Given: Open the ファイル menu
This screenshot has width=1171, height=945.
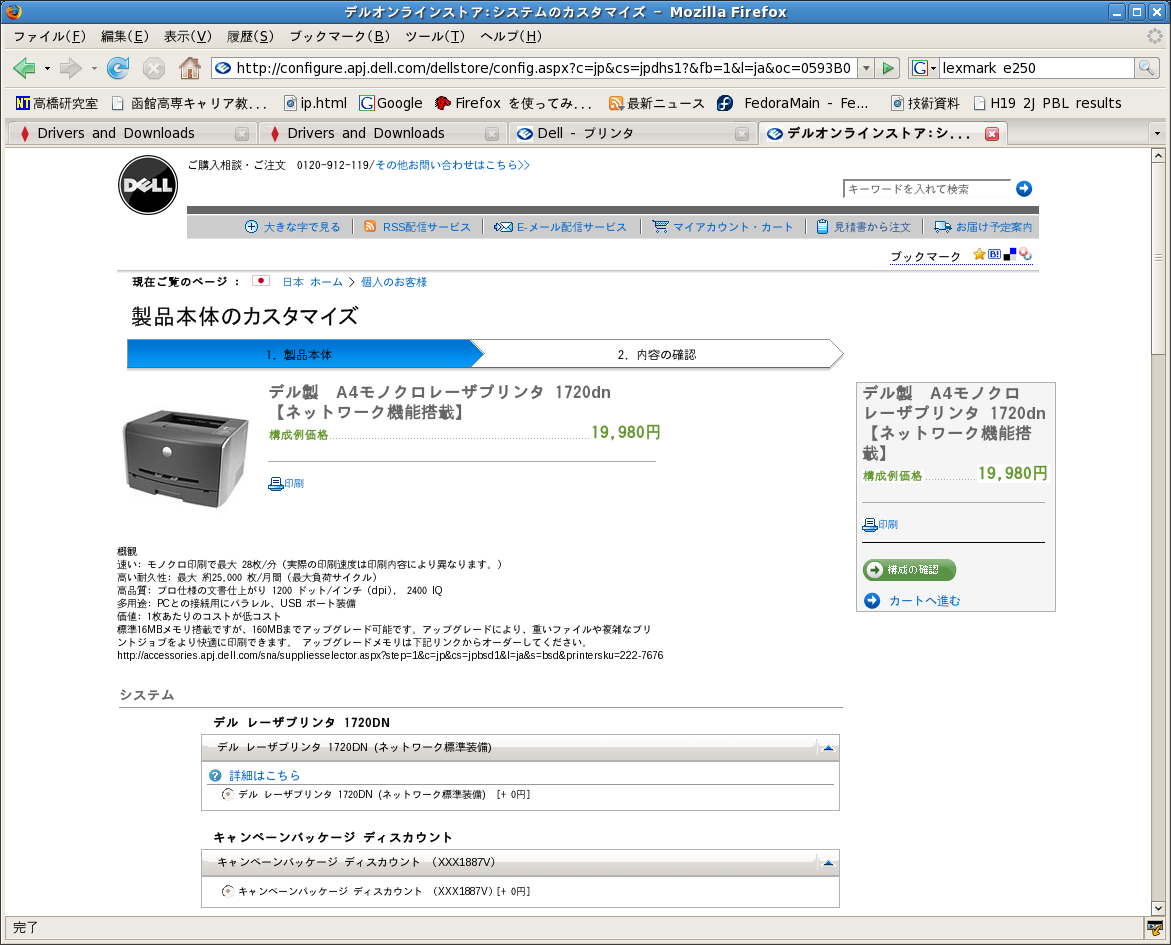Looking at the screenshot, I should (x=49, y=36).
